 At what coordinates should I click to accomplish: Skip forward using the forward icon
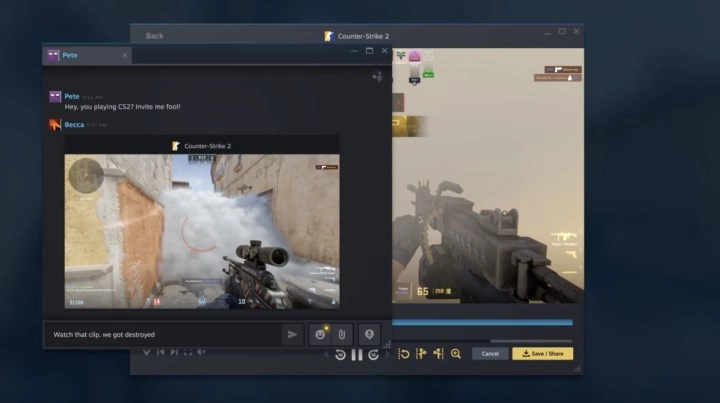click(374, 355)
